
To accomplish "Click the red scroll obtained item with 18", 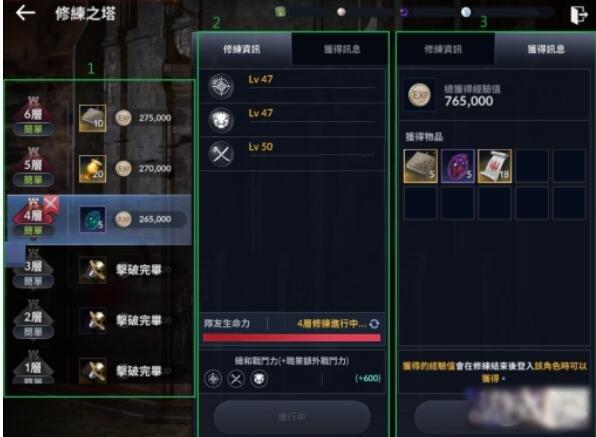I will 495,166.
